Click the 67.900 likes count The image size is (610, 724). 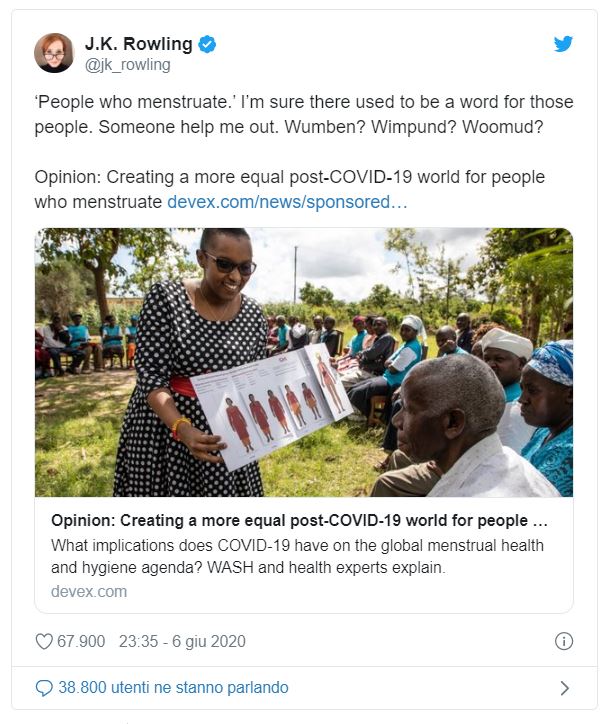tap(81, 641)
